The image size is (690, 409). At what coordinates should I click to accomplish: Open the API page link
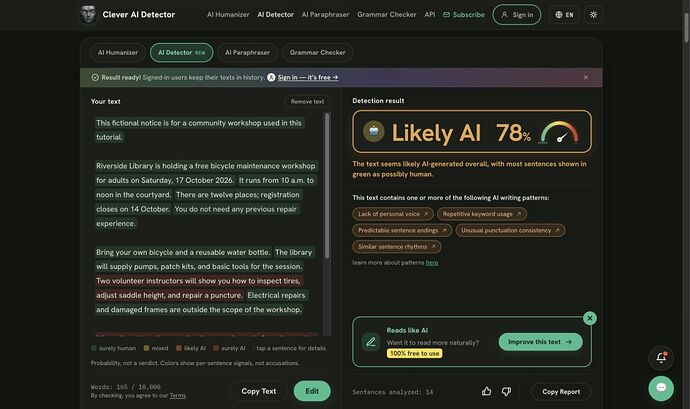430,15
